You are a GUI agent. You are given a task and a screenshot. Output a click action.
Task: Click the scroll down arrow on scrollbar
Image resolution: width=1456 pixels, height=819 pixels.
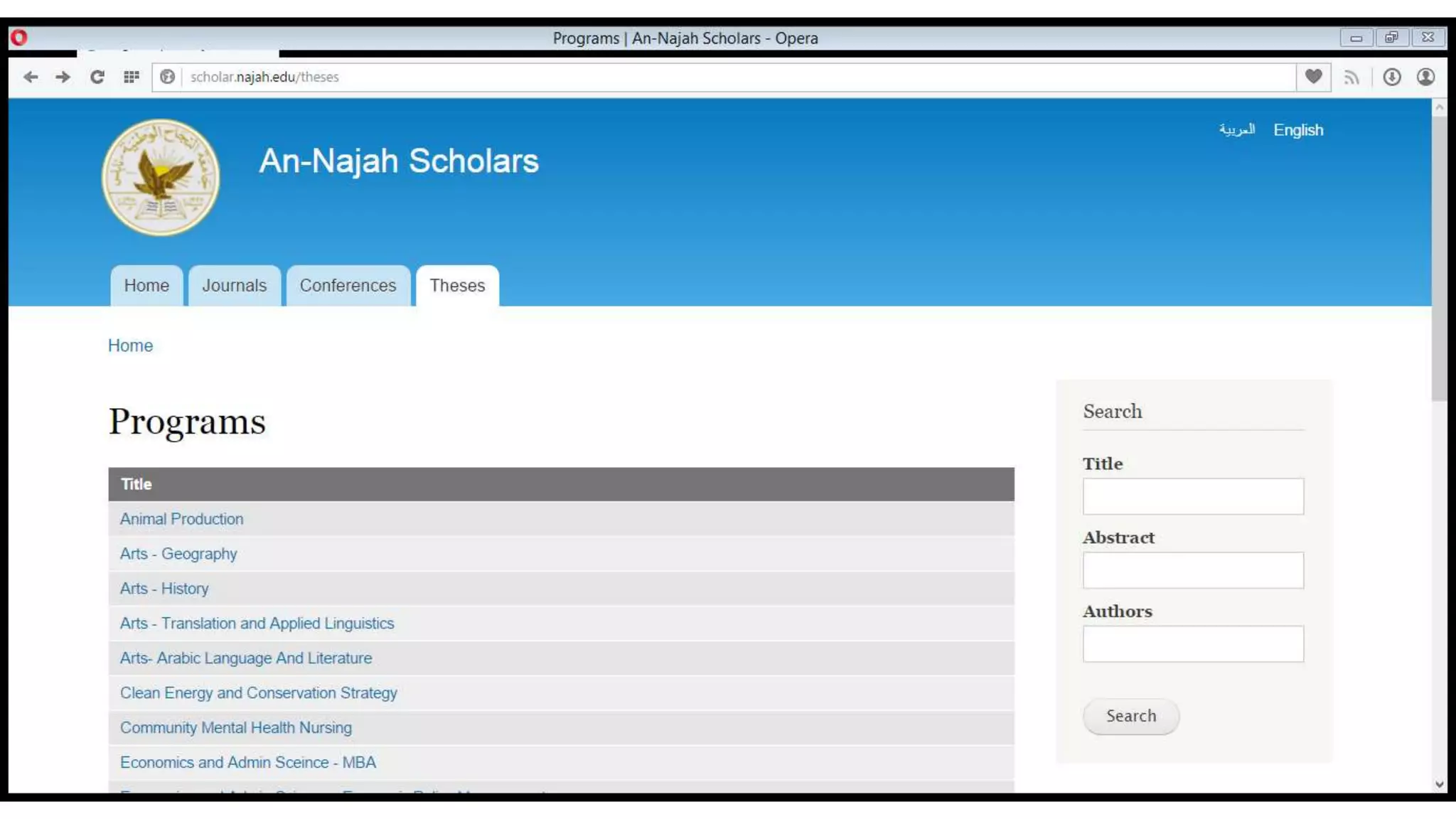tap(1439, 785)
